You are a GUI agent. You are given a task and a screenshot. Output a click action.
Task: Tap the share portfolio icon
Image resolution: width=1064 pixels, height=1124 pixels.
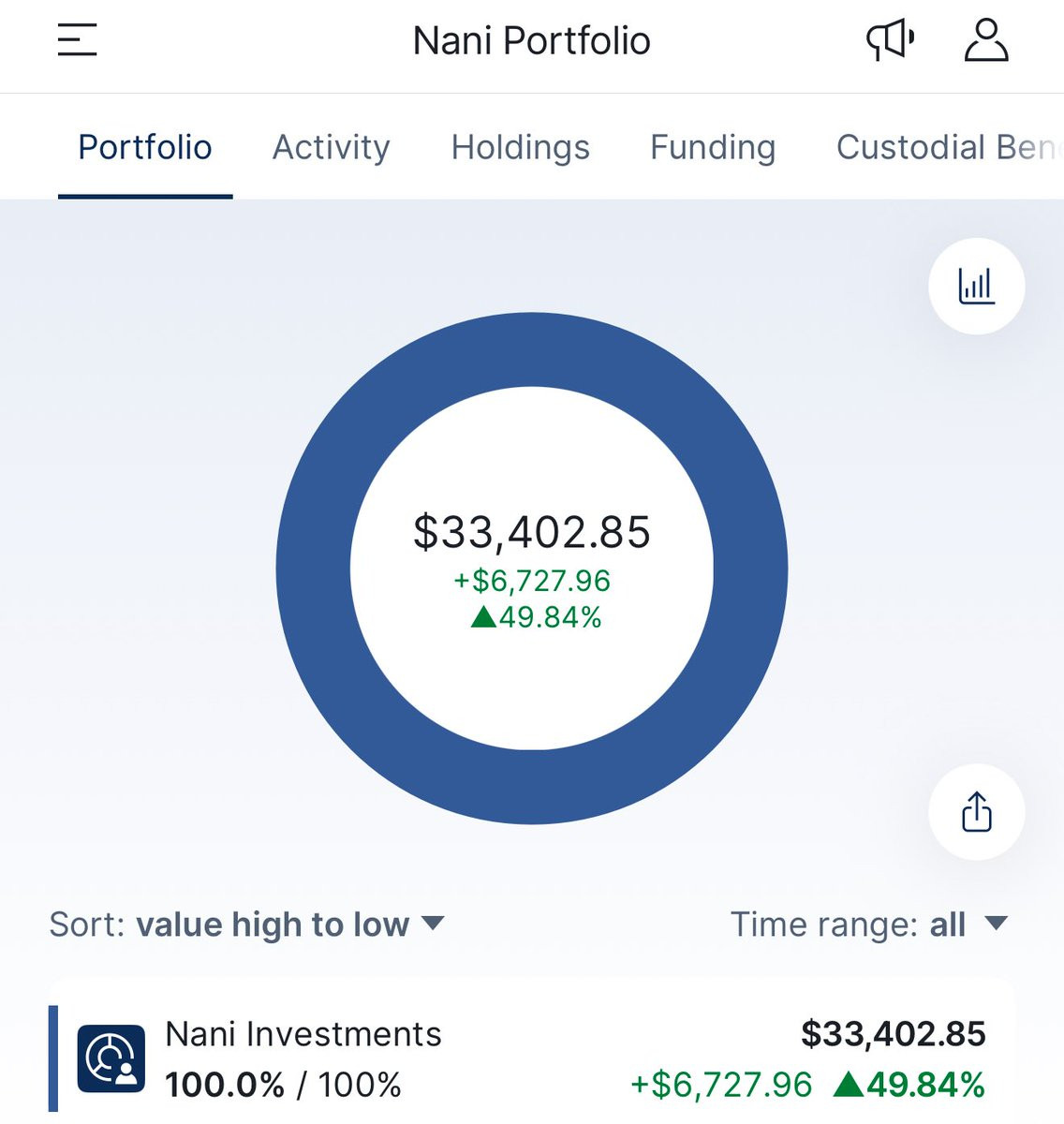(x=976, y=812)
